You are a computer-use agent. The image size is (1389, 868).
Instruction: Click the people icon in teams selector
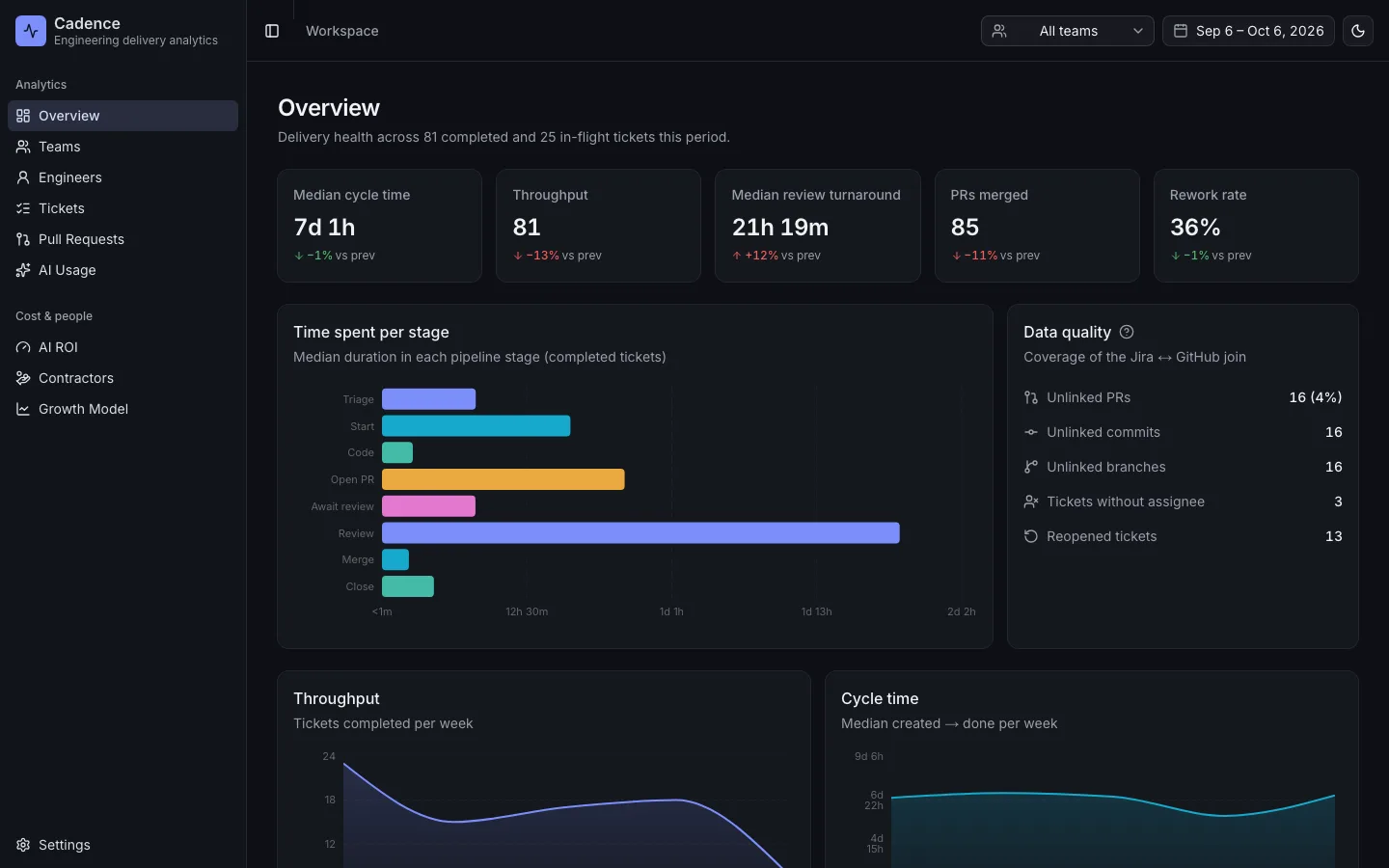[x=999, y=31]
